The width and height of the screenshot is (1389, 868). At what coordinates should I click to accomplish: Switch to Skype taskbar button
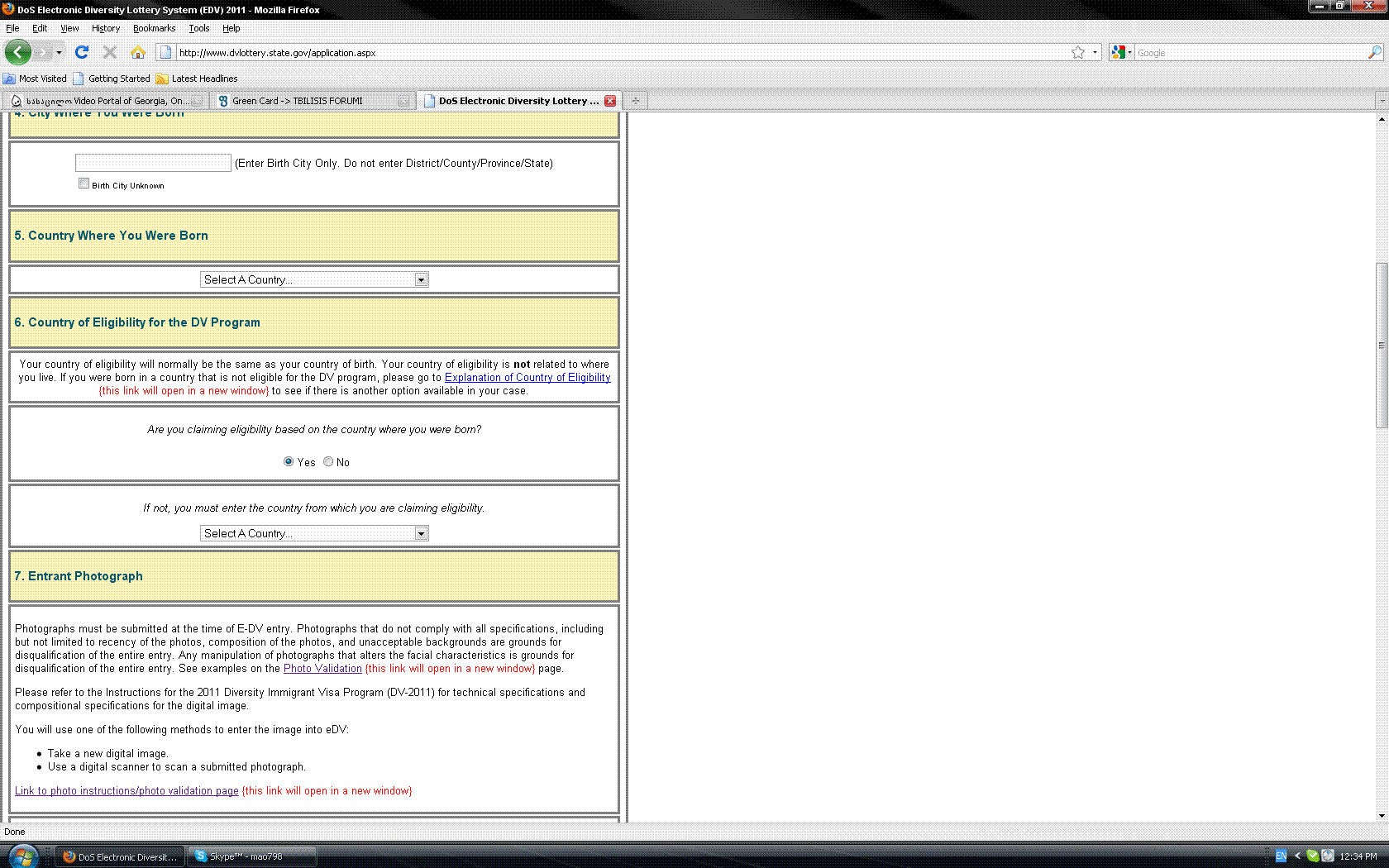click(253, 856)
